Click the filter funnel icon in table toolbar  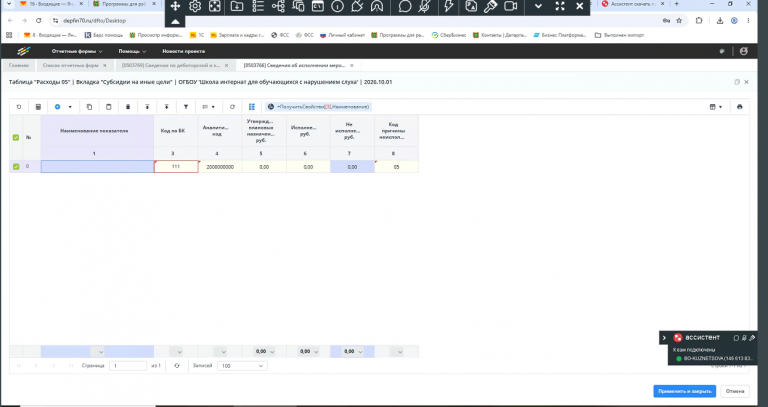[186, 107]
